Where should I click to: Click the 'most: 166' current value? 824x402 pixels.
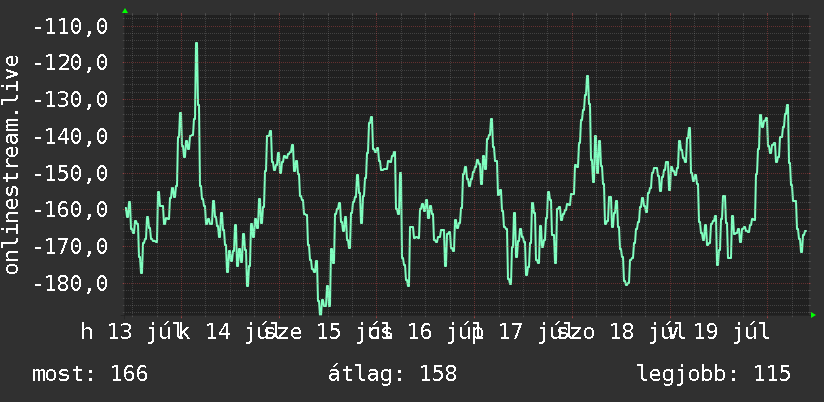(90, 374)
